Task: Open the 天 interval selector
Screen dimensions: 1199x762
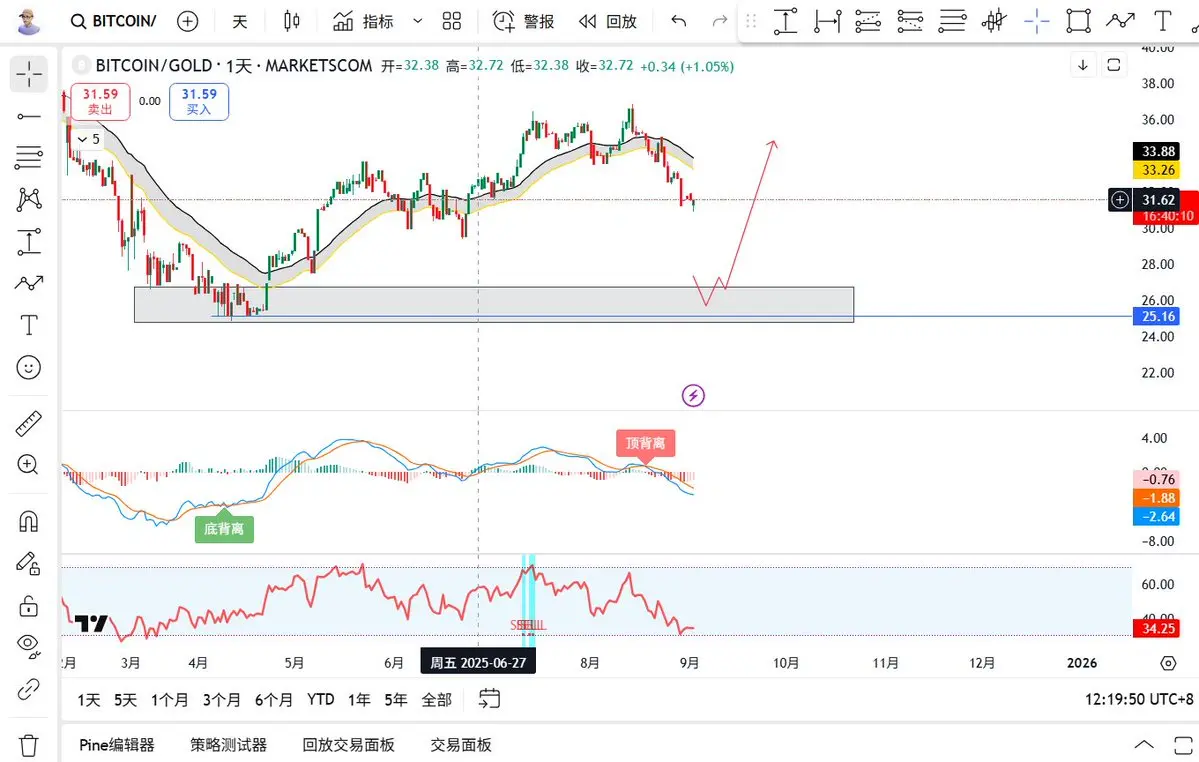Action: click(240, 21)
